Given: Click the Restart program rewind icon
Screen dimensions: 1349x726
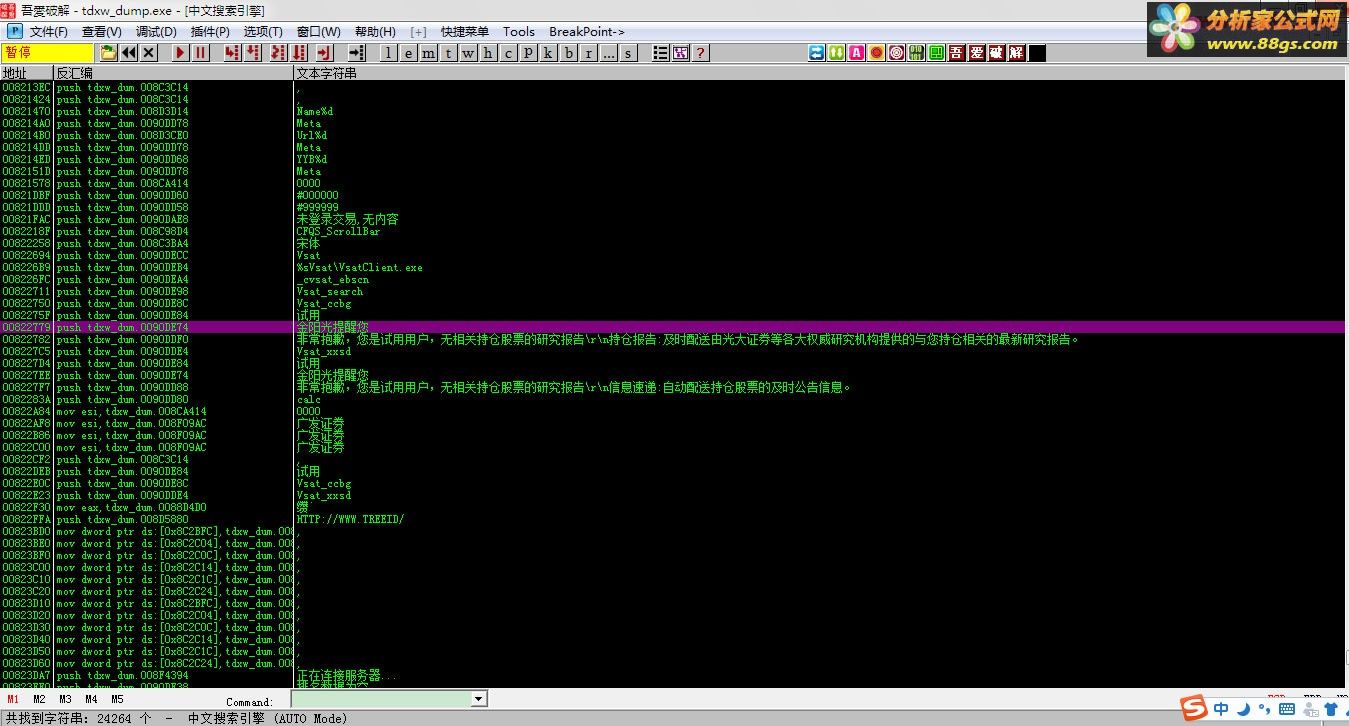Looking at the screenshot, I should tap(129, 53).
